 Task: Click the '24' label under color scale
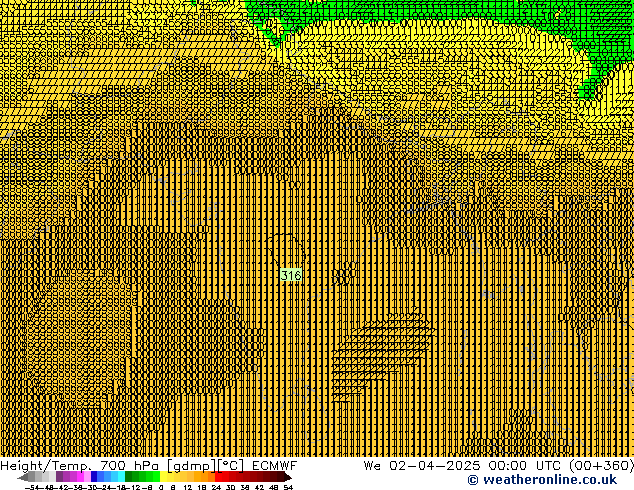[x=216, y=487]
